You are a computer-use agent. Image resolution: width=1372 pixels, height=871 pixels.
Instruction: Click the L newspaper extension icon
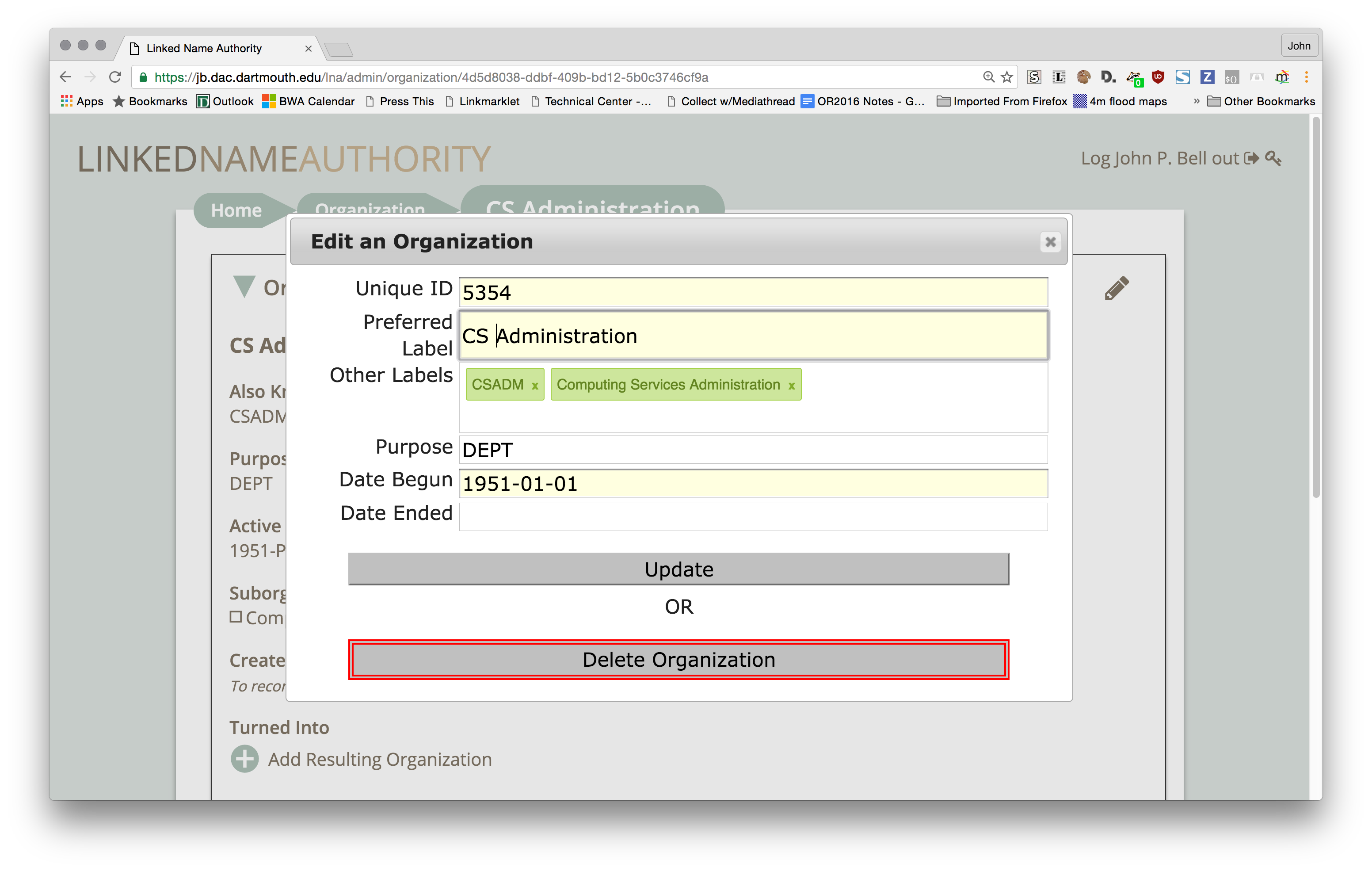click(1059, 77)
